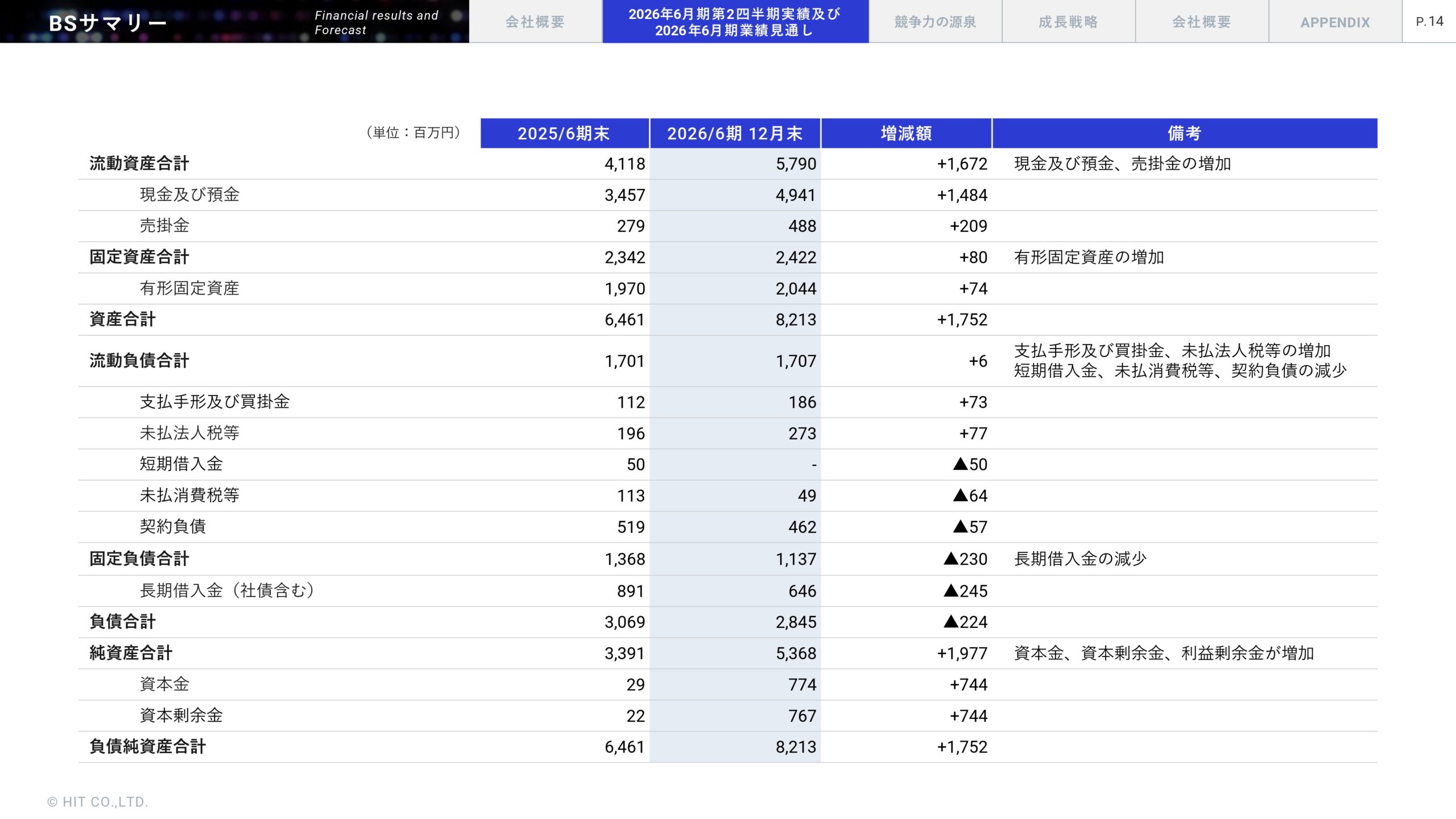This screenshot has height=819, width=1456.
Task: Select the 流動資産合計 row label
Action: tap(139, 164)
